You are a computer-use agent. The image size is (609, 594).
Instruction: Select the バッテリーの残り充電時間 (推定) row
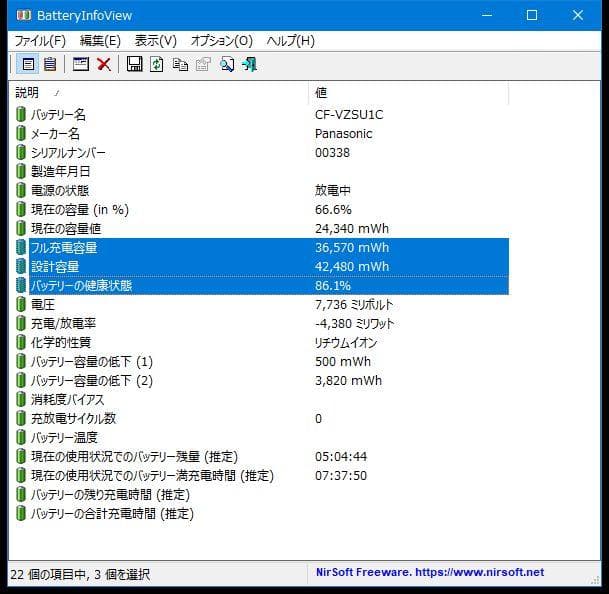click(x=263, y=495)
